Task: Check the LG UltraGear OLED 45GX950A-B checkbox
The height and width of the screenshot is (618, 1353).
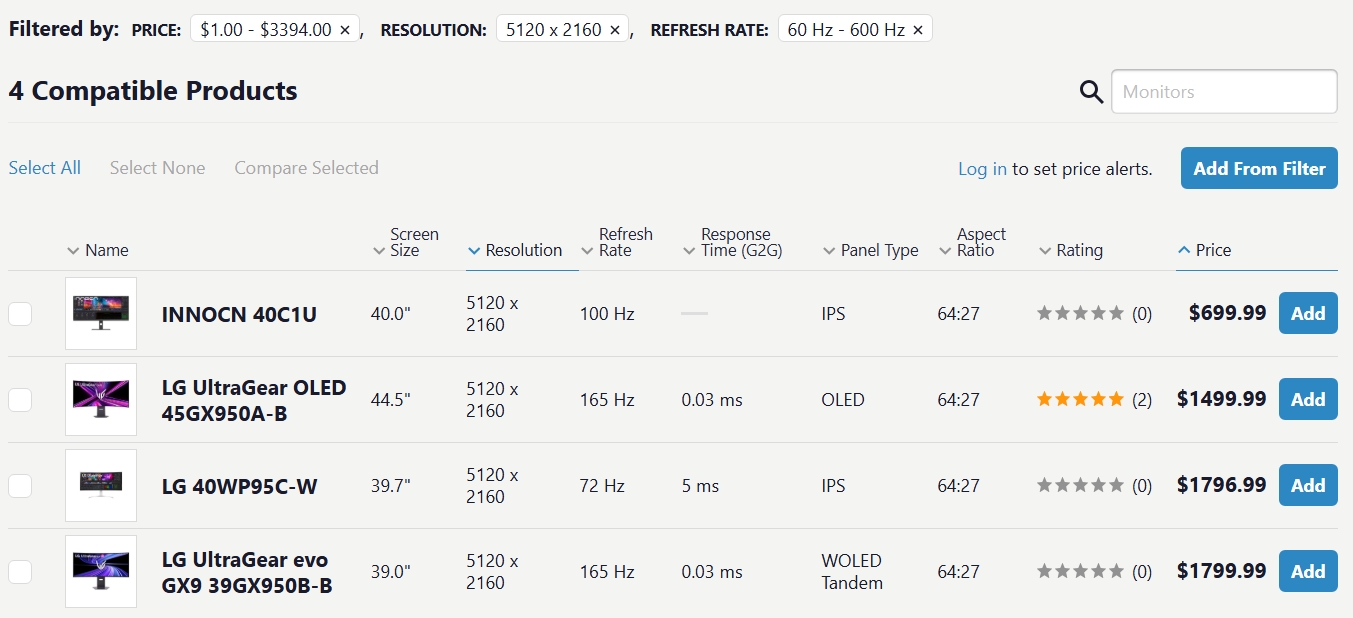Action: pos(20,400)
